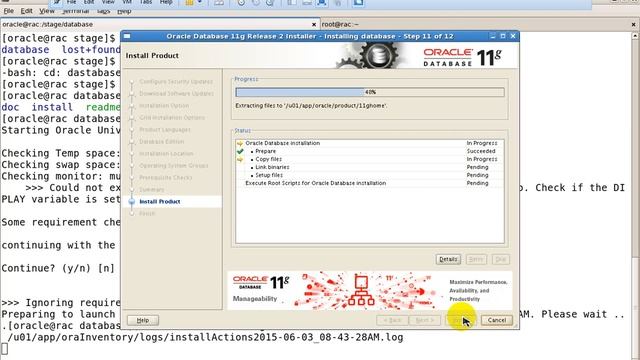Click the Details button in installer
Screen dimensions: 640x360
[448, 259]
